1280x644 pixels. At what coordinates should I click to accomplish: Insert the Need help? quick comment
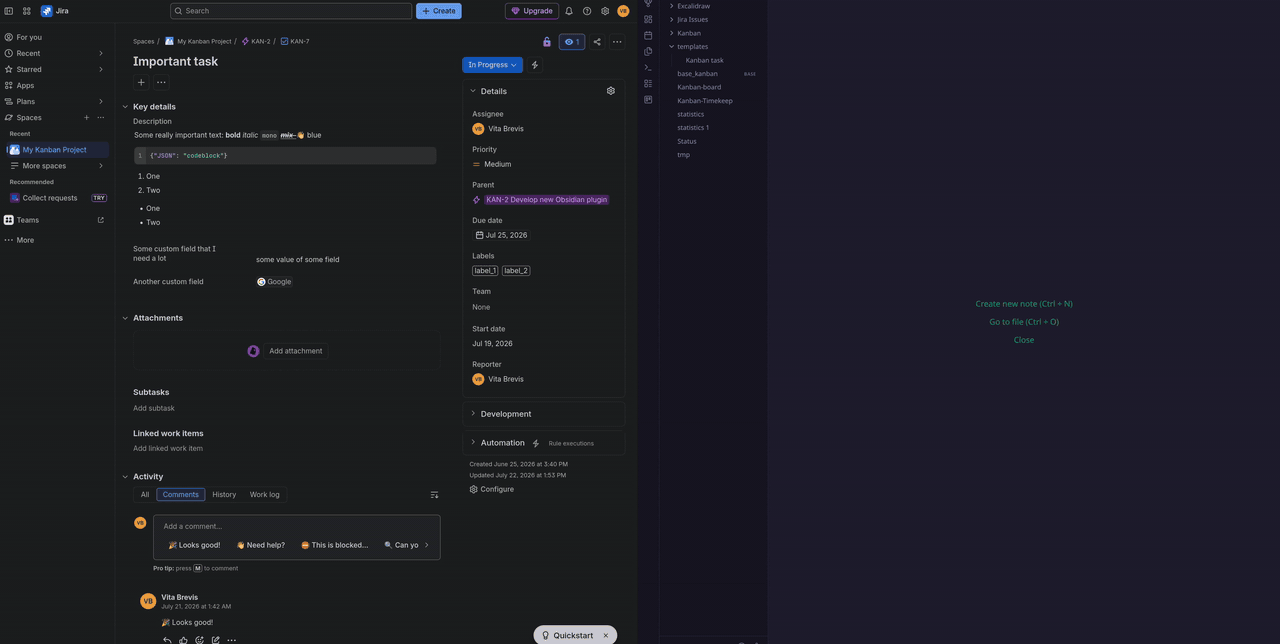click(x=260, y=545)
